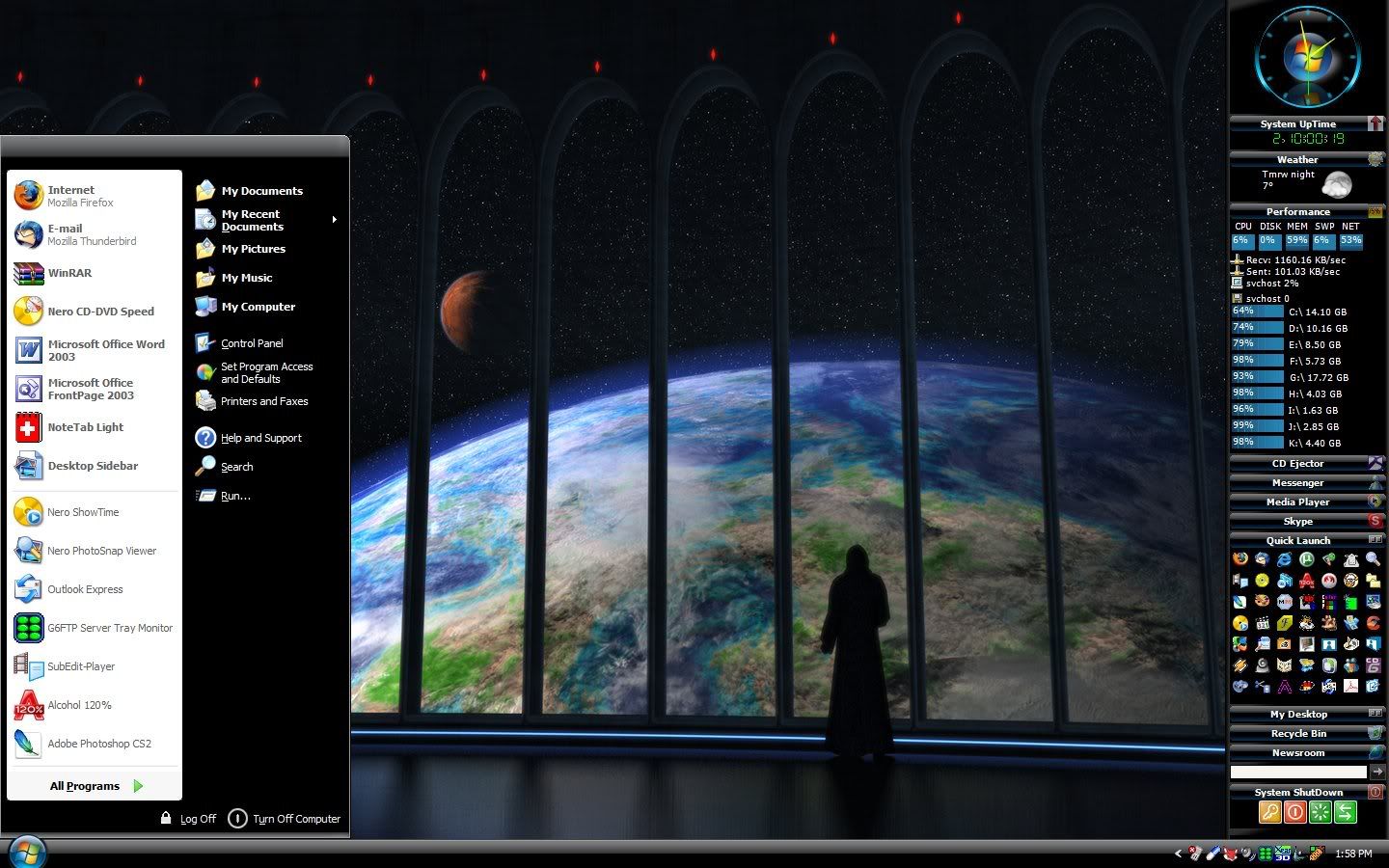Open G6FTP Server Tray Monitor

(x=94, y=628)
